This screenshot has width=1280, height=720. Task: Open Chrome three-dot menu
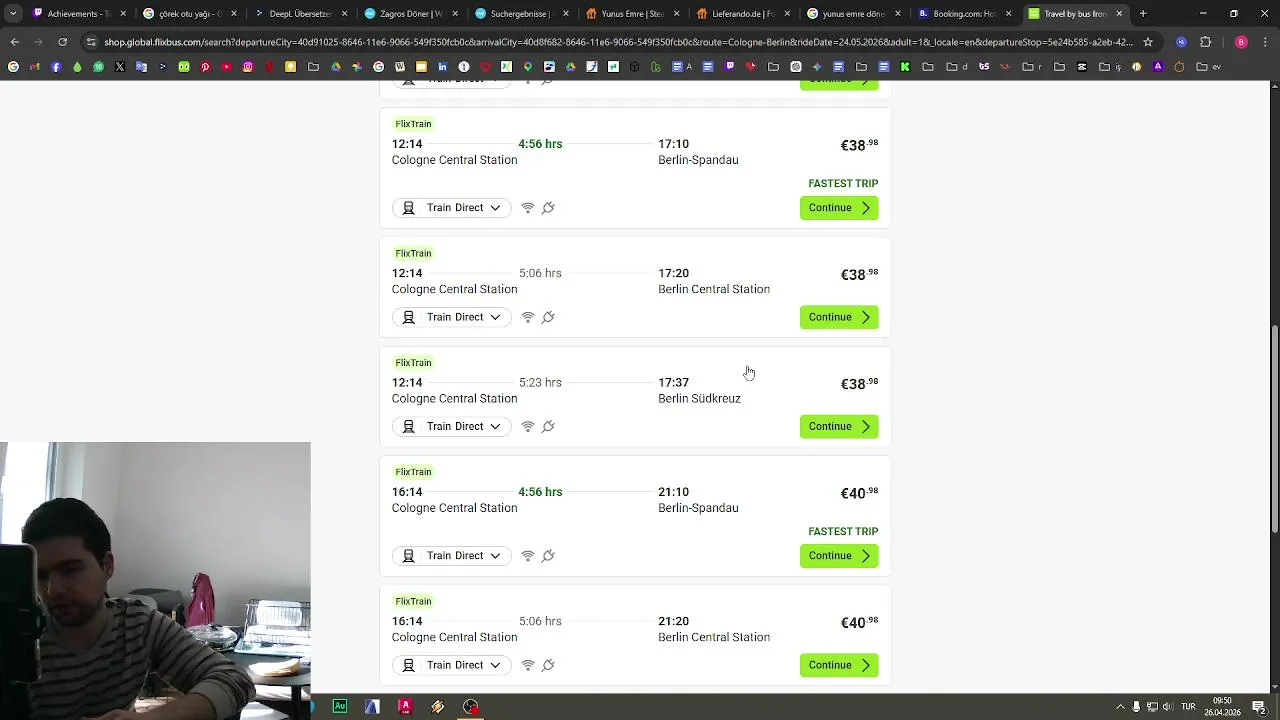[x=1265, y=42]
